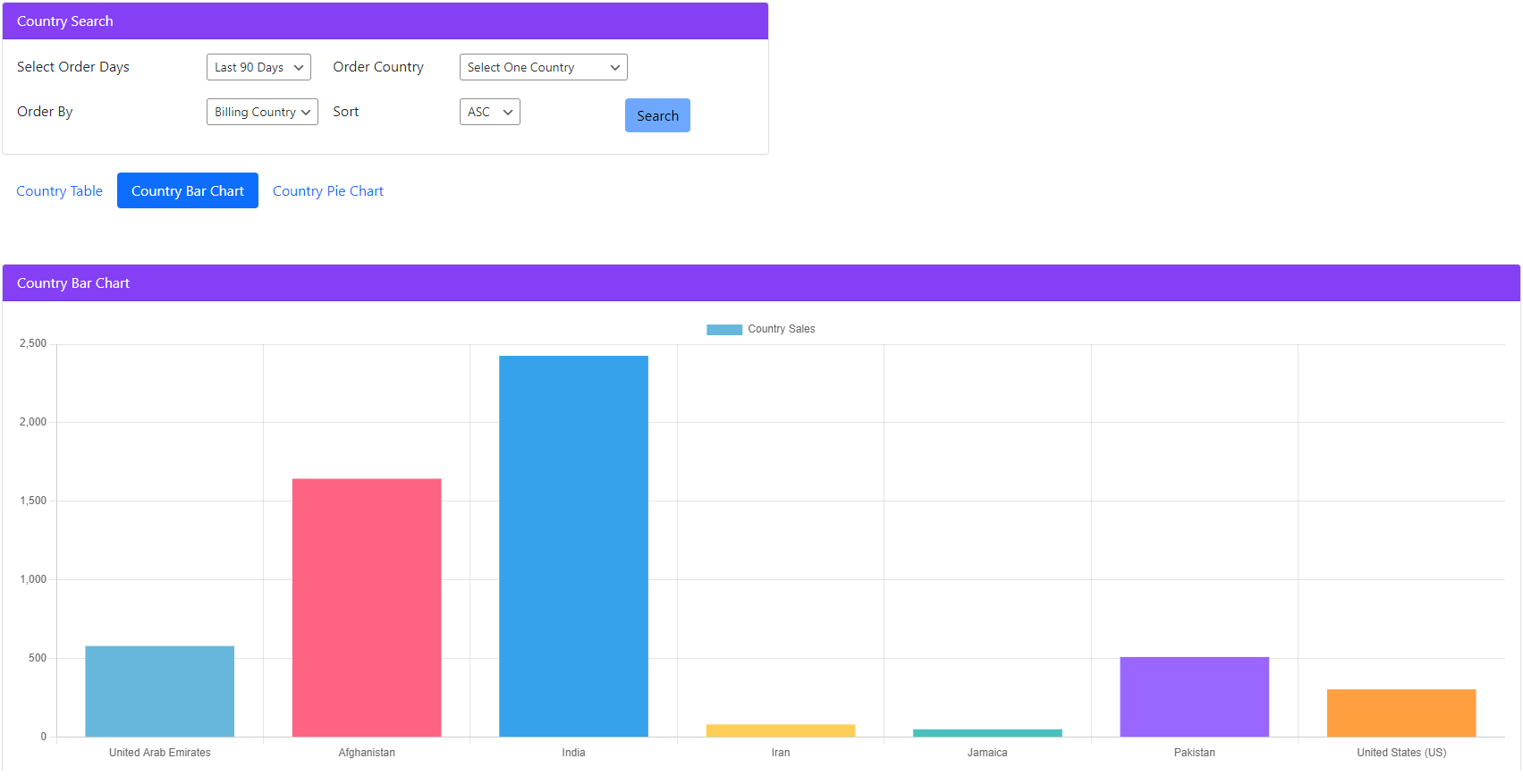Click the Jamaica teal bar

[987, 733]
